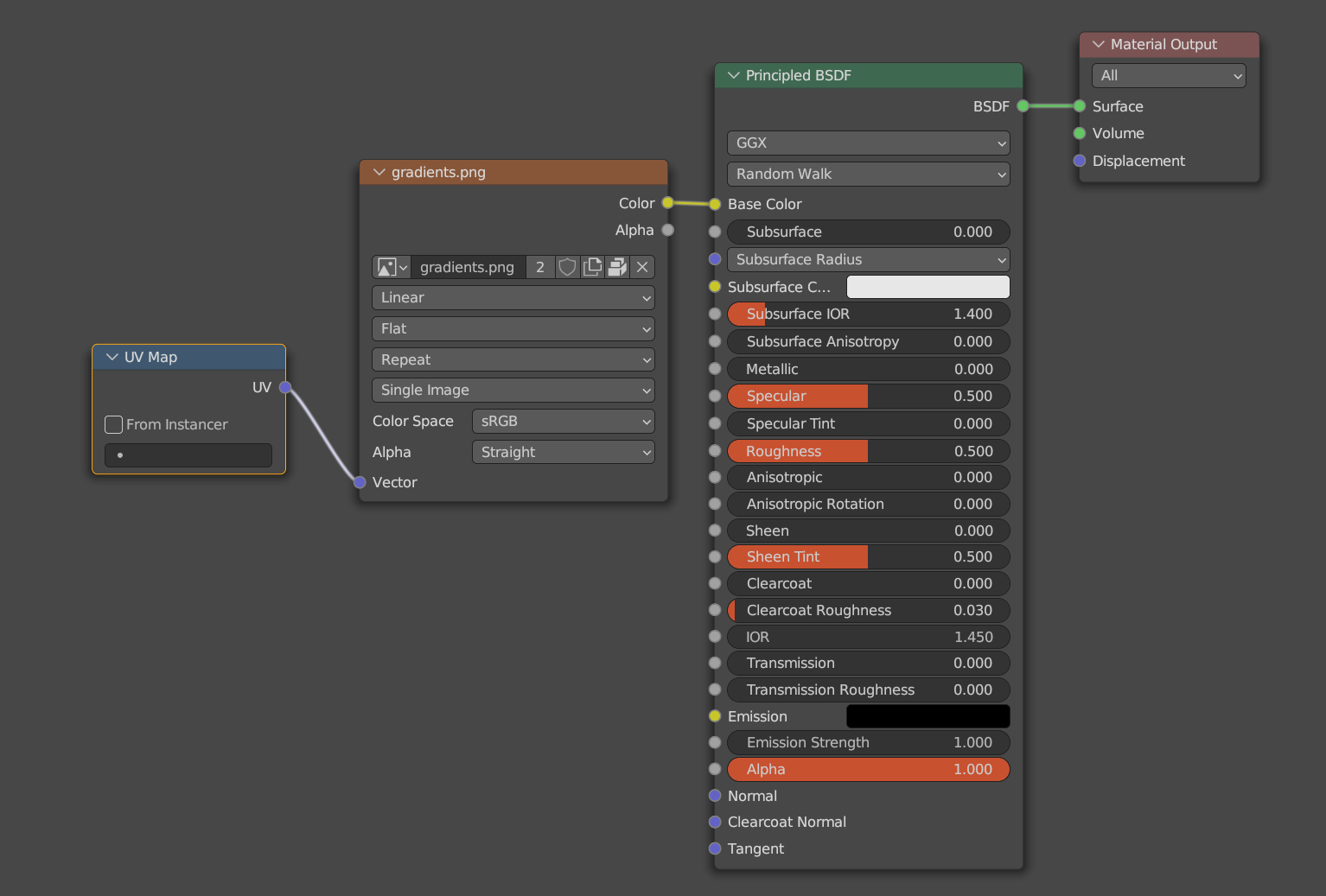Click the Anisotropic Rotation field
This screenshot has height=896, width=1326.
[x=869, y=504]
